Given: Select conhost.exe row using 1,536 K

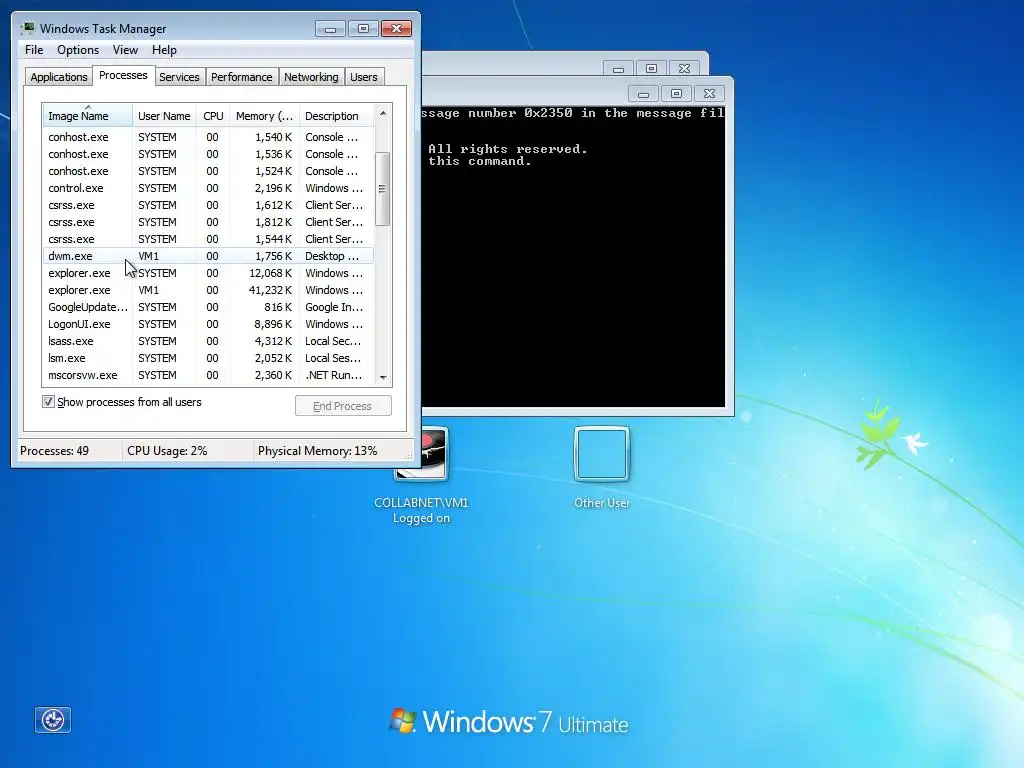Looking at the screenshot, I should pos(208,154).
